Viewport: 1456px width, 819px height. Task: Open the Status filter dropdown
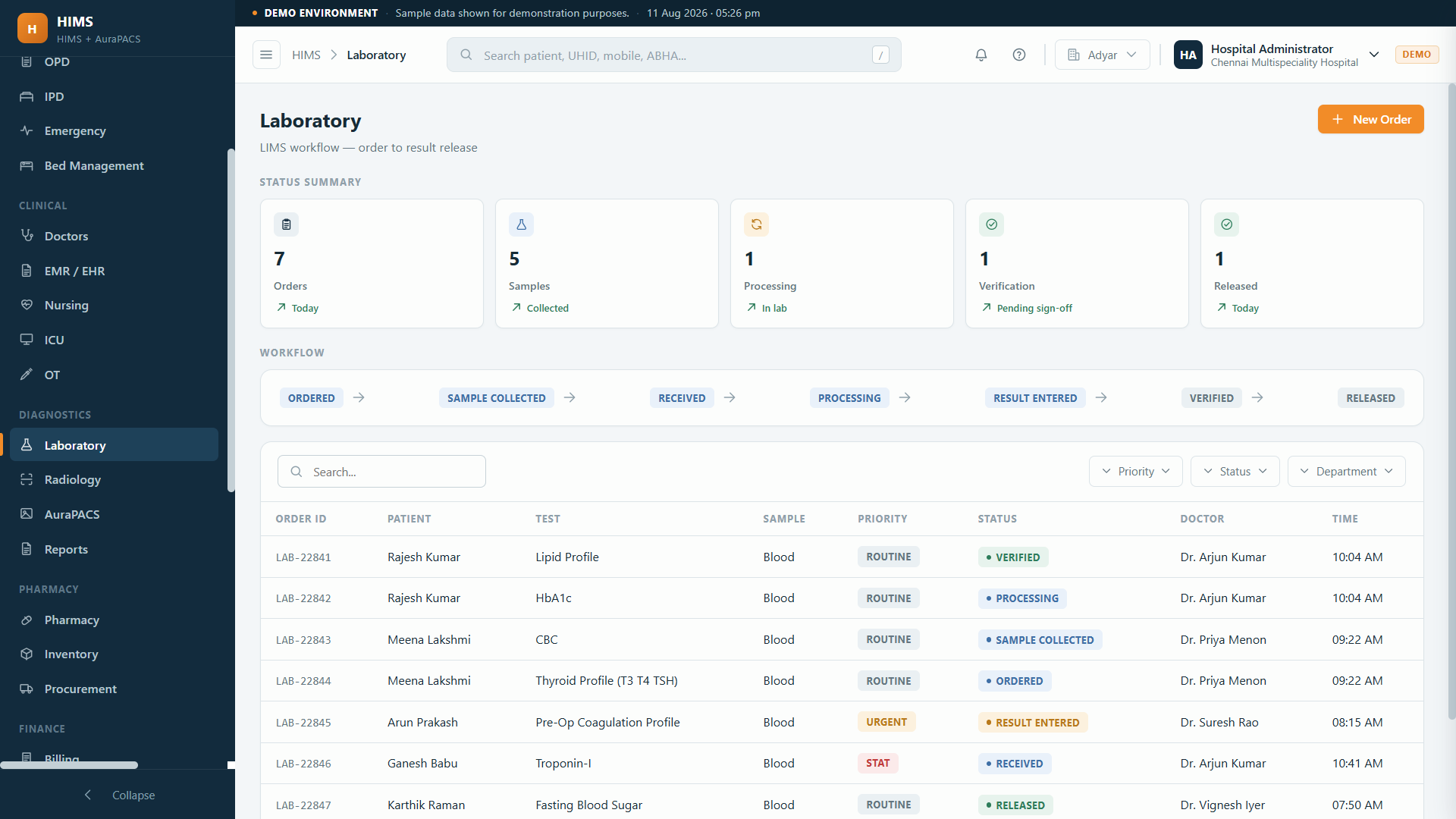[x=1235, y=471]
